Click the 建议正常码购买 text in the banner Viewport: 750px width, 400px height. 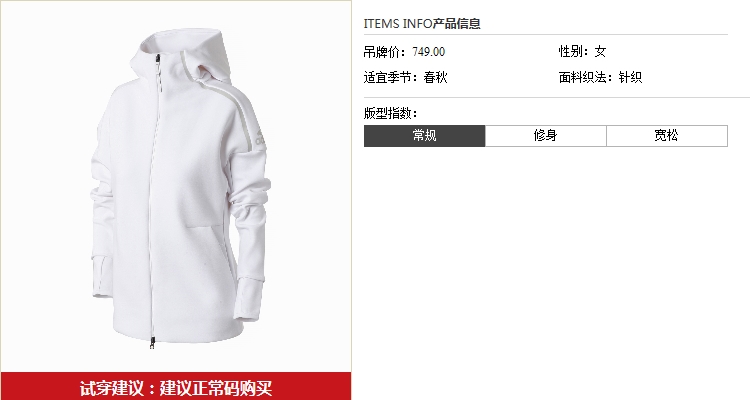point(216,388)
